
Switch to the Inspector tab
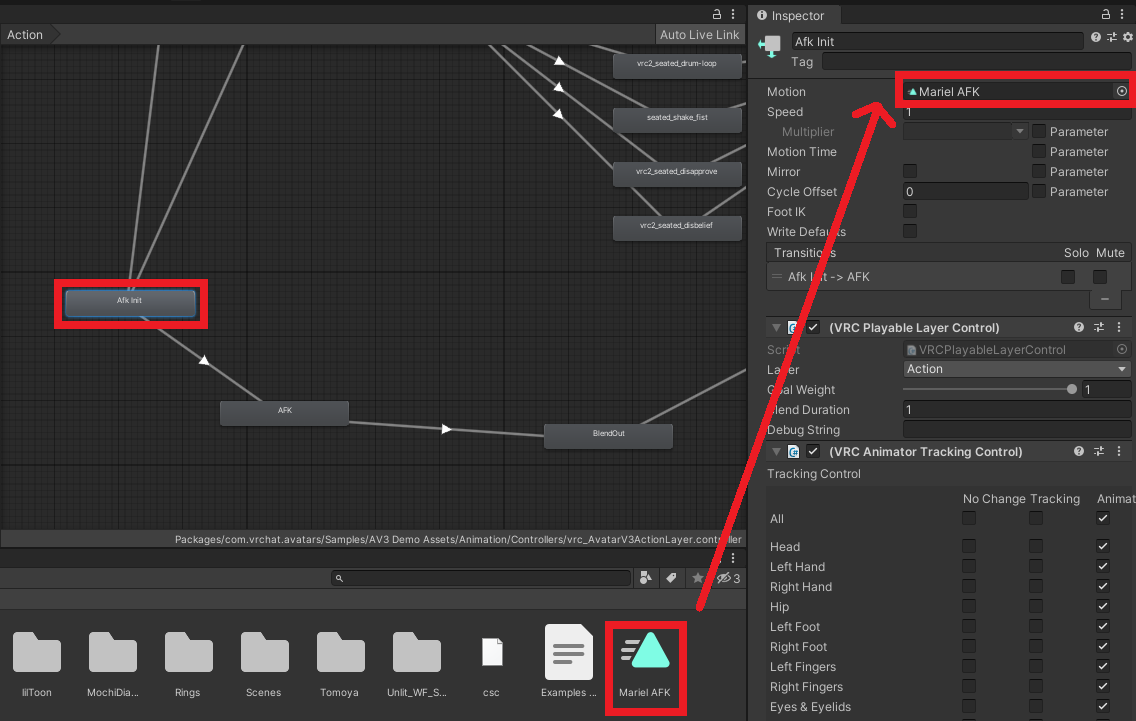coord(790,15)
